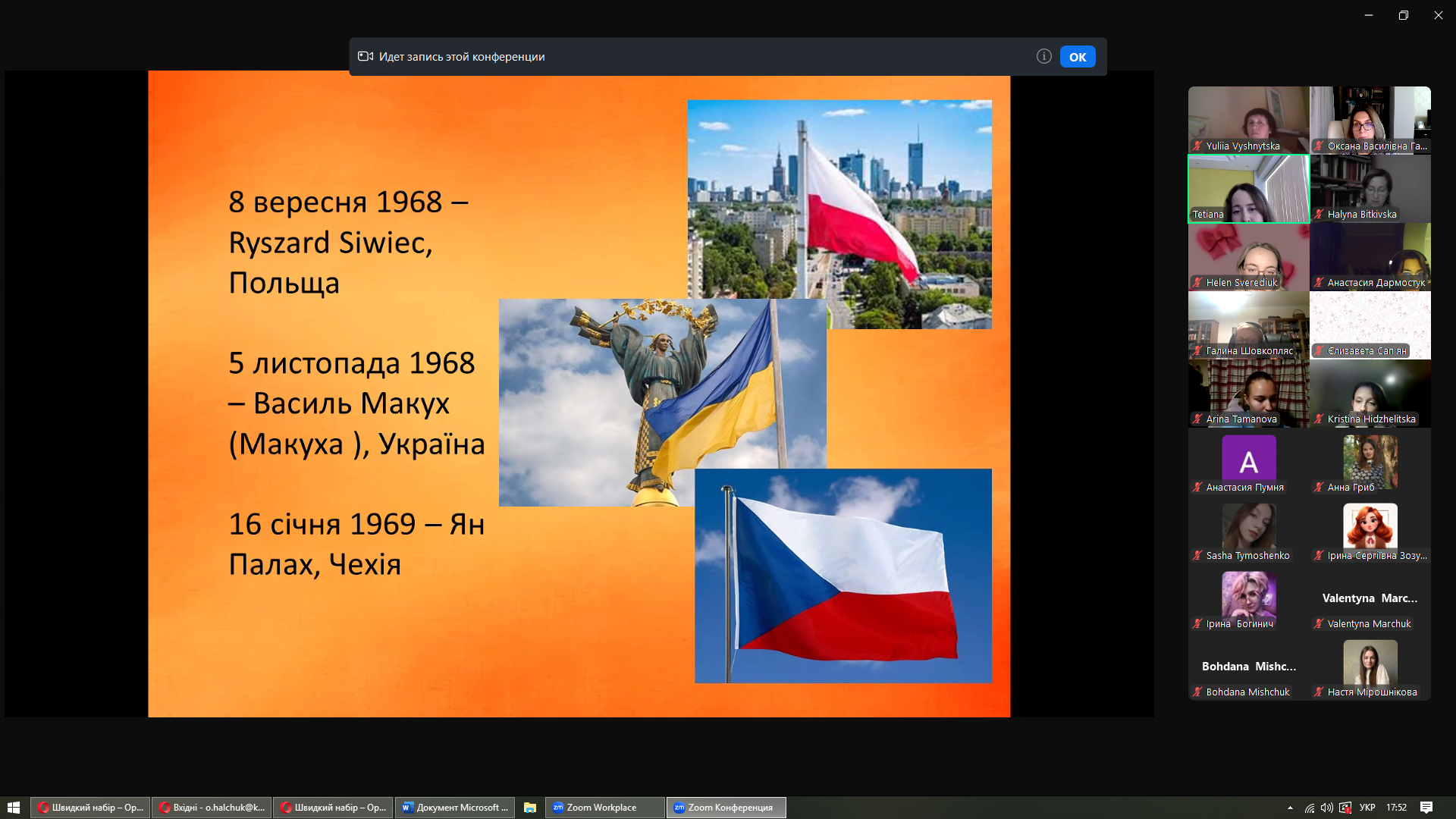
Task: Expand hidden system tray icons arrow
Action: [1290, 808]
